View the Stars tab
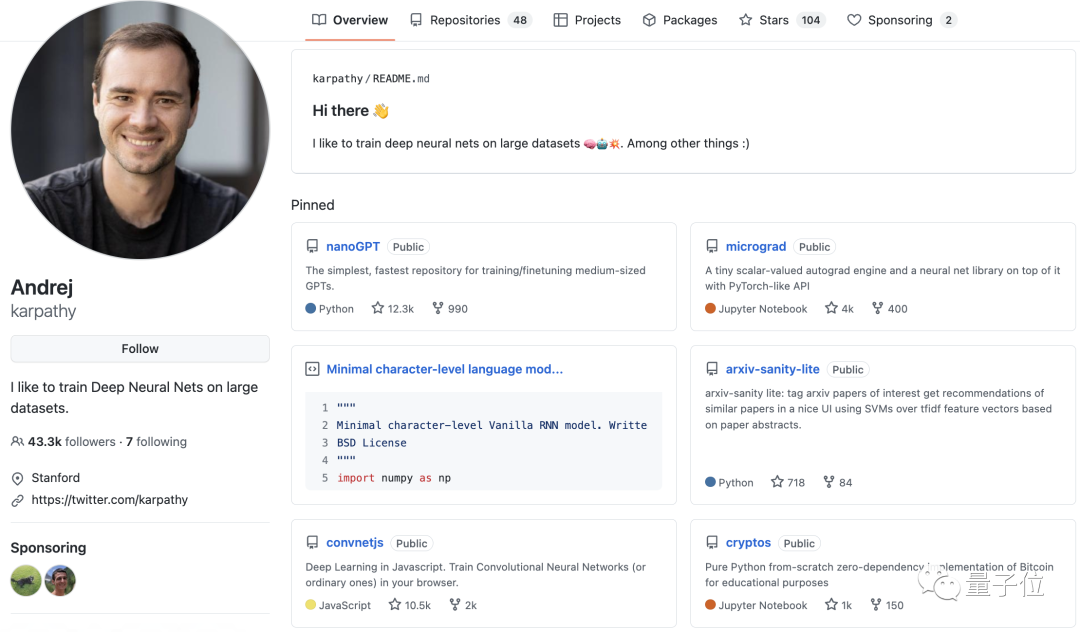1080x632 pixels. [781, 20]
